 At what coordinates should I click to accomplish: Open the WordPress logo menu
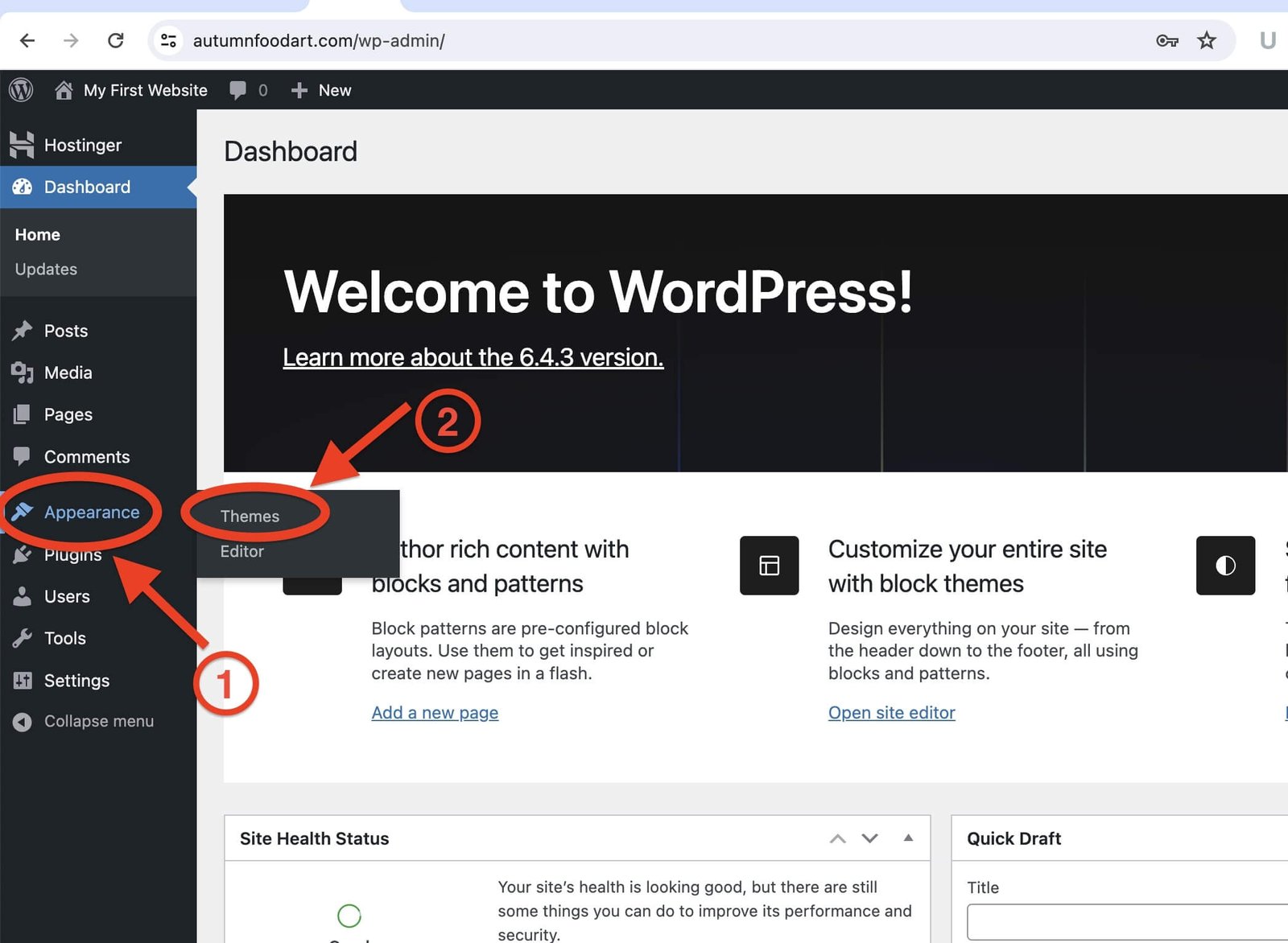(21, 90)
